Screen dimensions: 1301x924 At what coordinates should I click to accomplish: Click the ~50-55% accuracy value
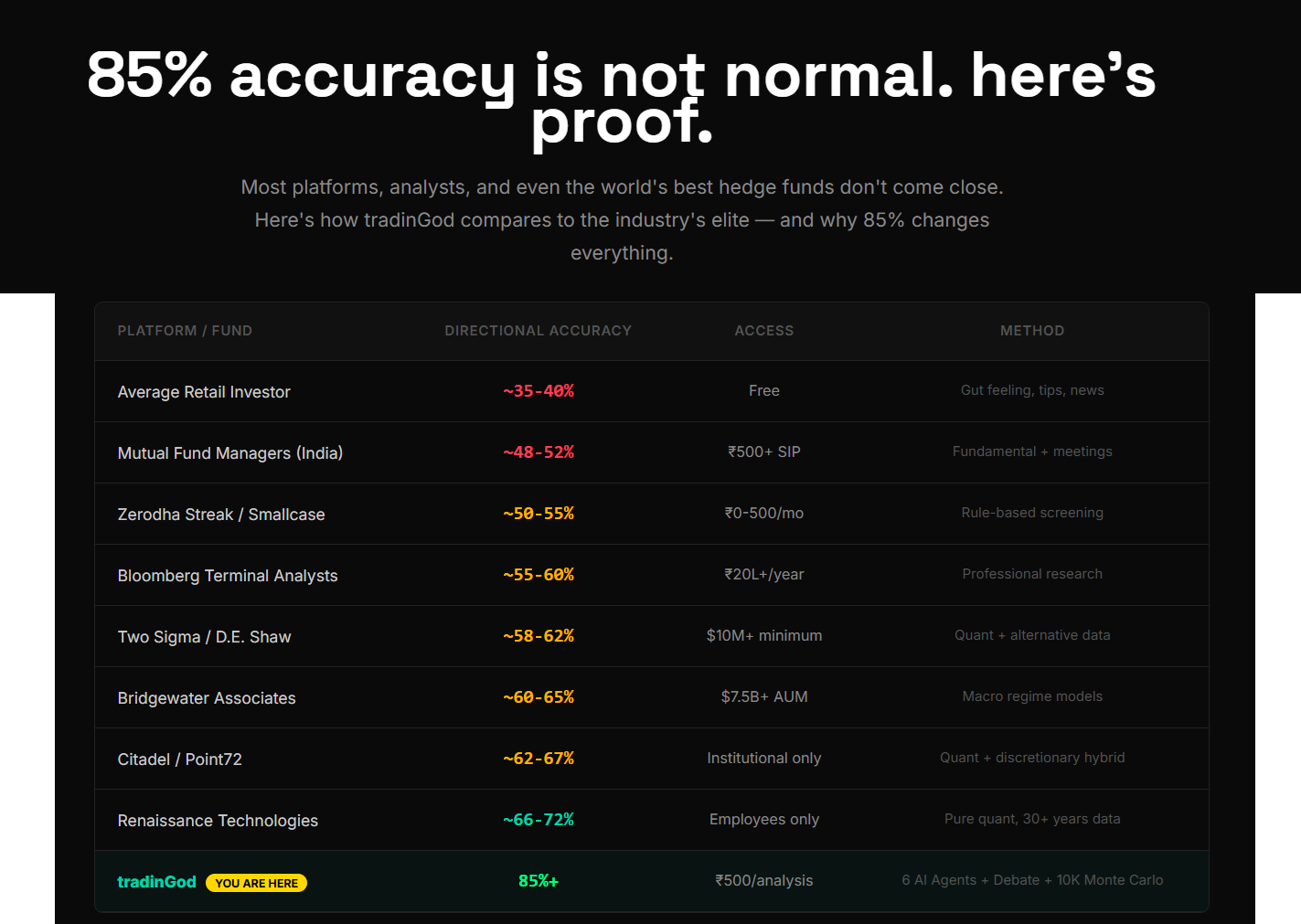(538, 514)
